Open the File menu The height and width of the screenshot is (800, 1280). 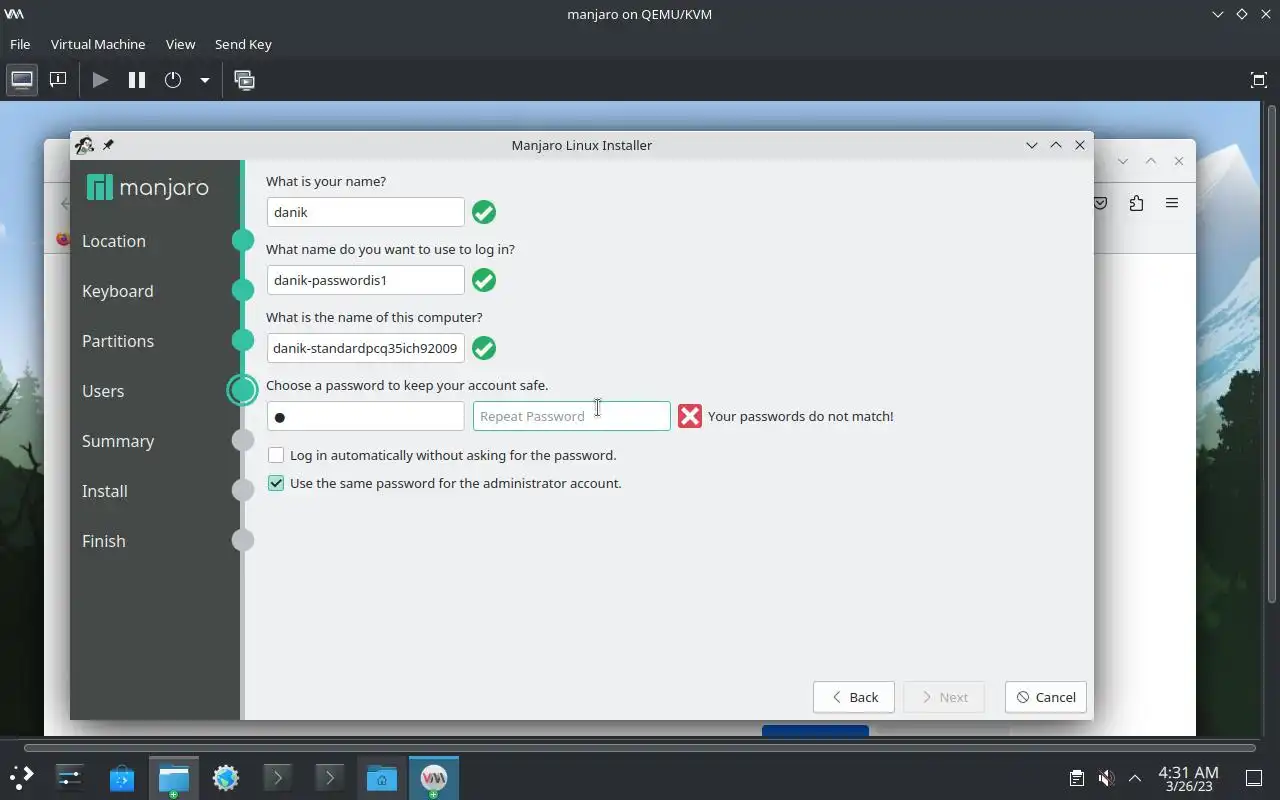[x=20, y=44]
